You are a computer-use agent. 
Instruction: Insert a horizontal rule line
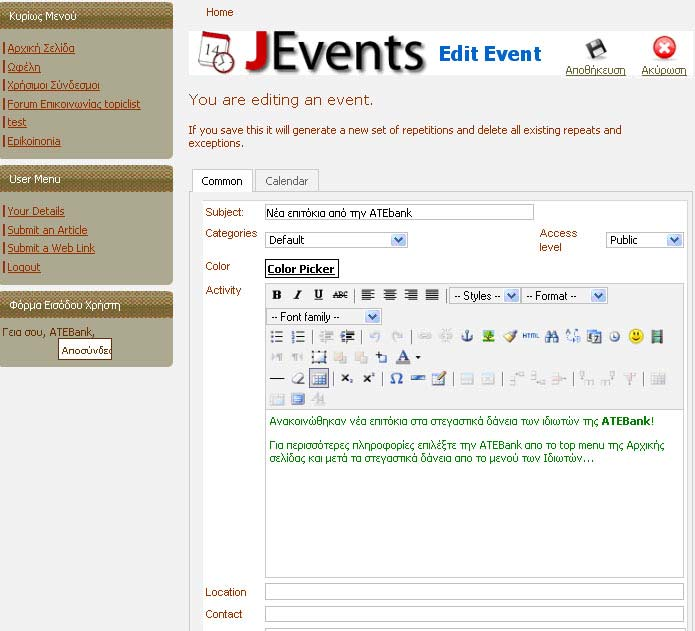point(277,378)
